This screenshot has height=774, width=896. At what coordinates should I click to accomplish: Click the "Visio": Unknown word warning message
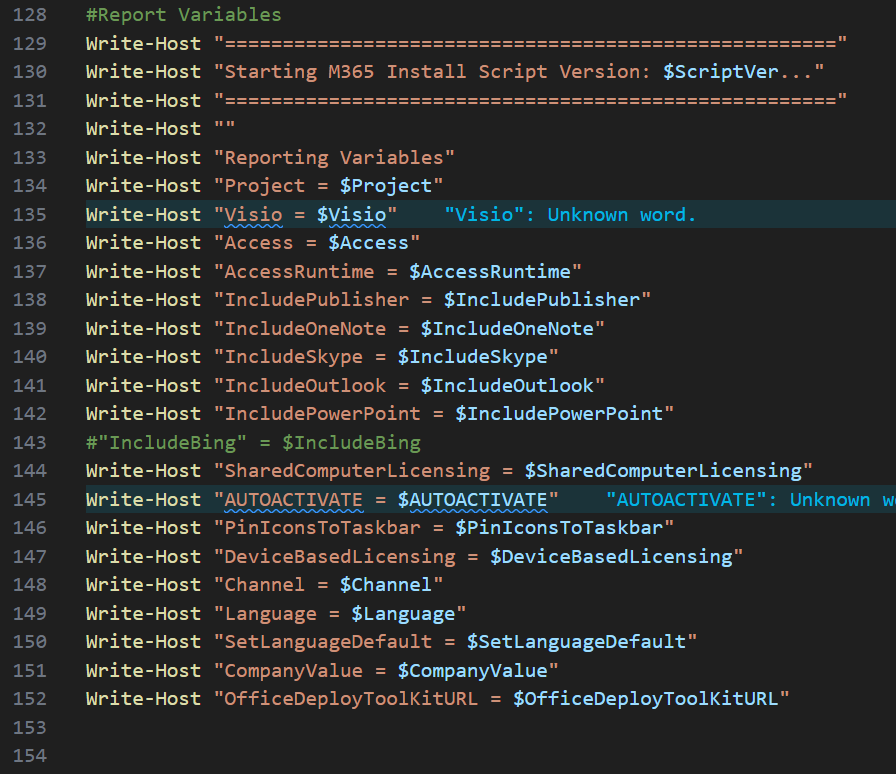570,214
